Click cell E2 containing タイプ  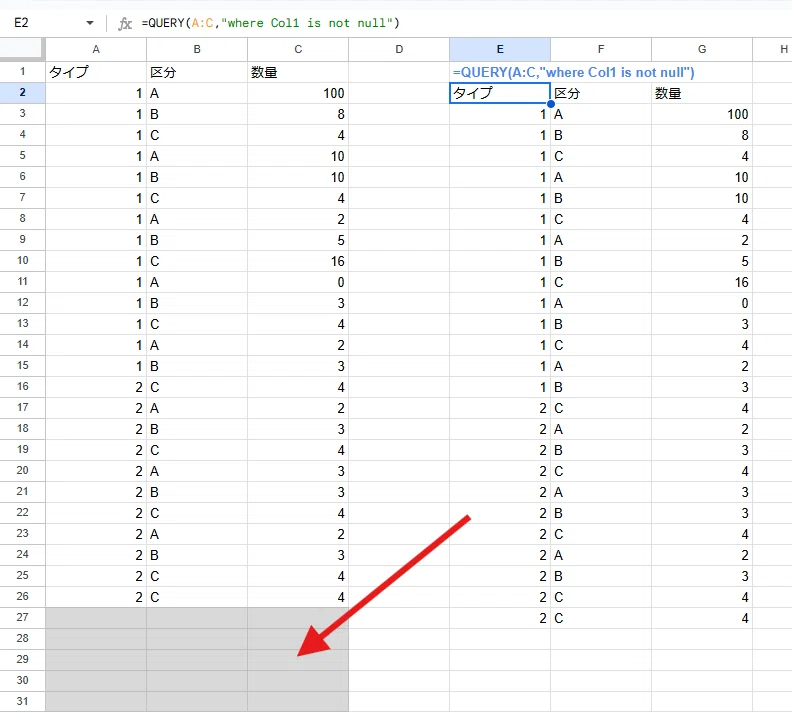(500, 93)
